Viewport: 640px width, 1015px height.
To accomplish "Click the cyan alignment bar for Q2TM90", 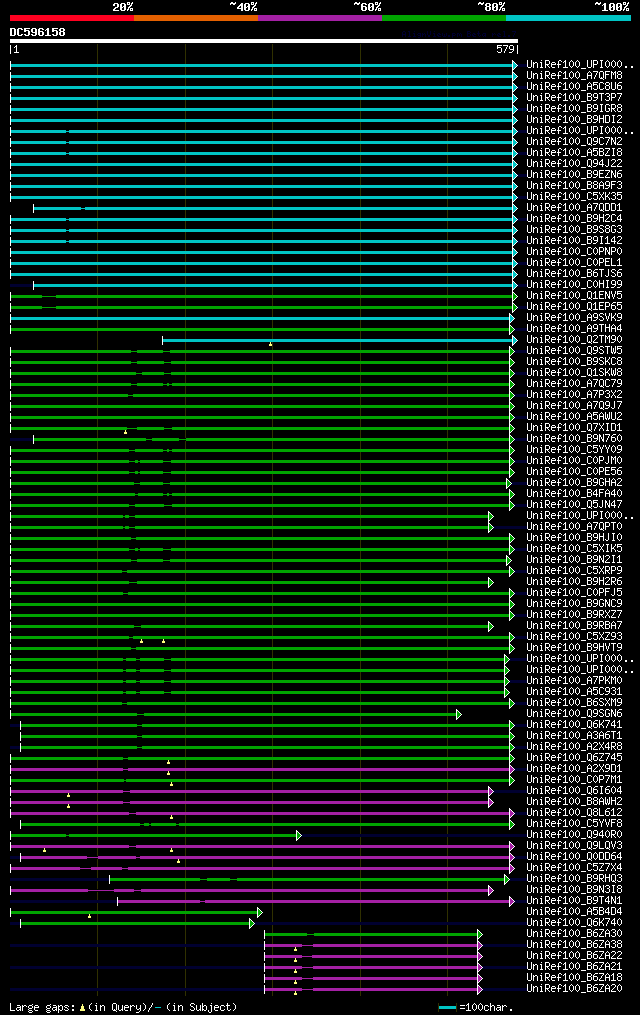I will (339, 340).
